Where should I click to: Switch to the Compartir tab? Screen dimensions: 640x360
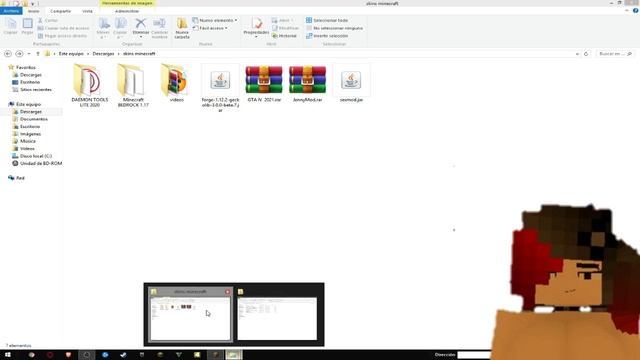pyautogui.click(x=60, y=11)
